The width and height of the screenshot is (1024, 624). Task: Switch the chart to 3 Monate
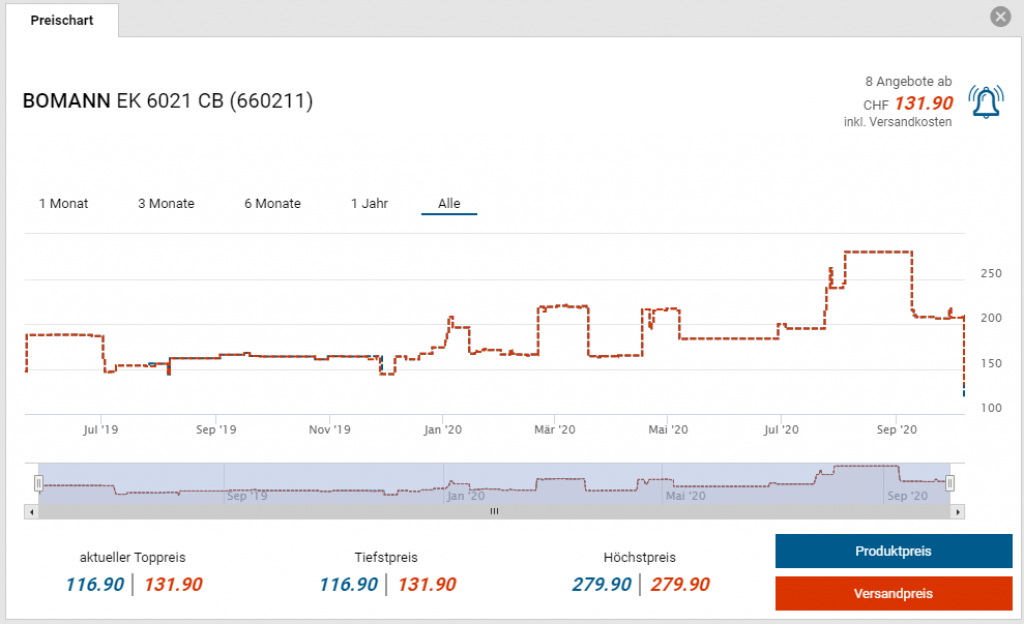pos(166,203)
